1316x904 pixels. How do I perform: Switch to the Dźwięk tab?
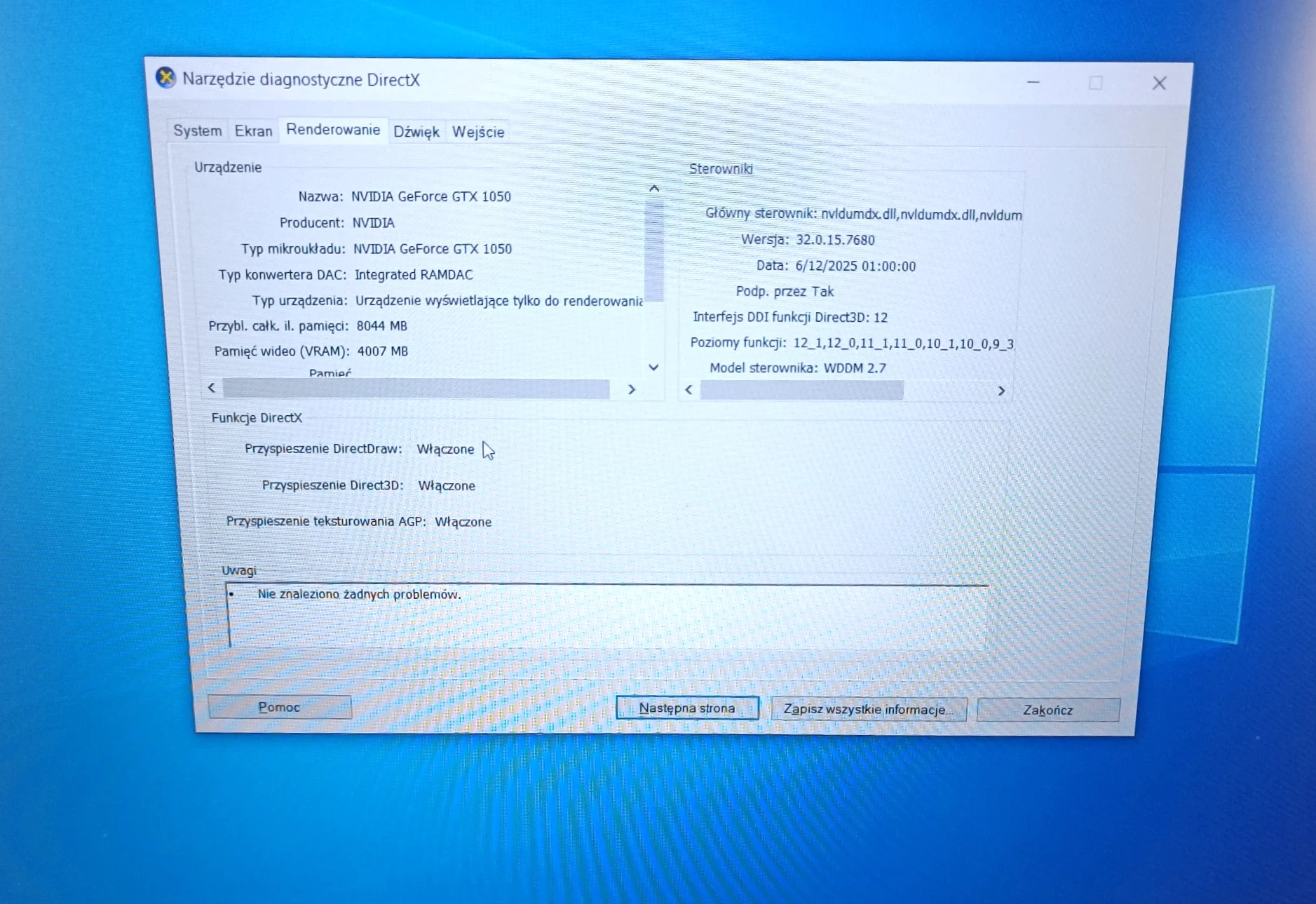point(416,130)
